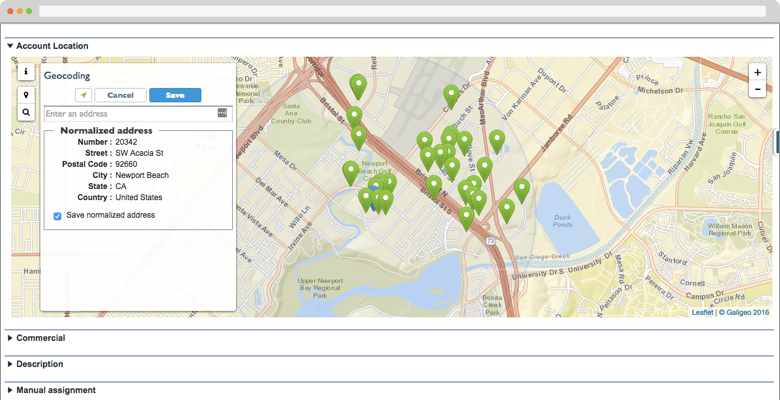
Task: Click the info icon on map
Action: (26, 73)
